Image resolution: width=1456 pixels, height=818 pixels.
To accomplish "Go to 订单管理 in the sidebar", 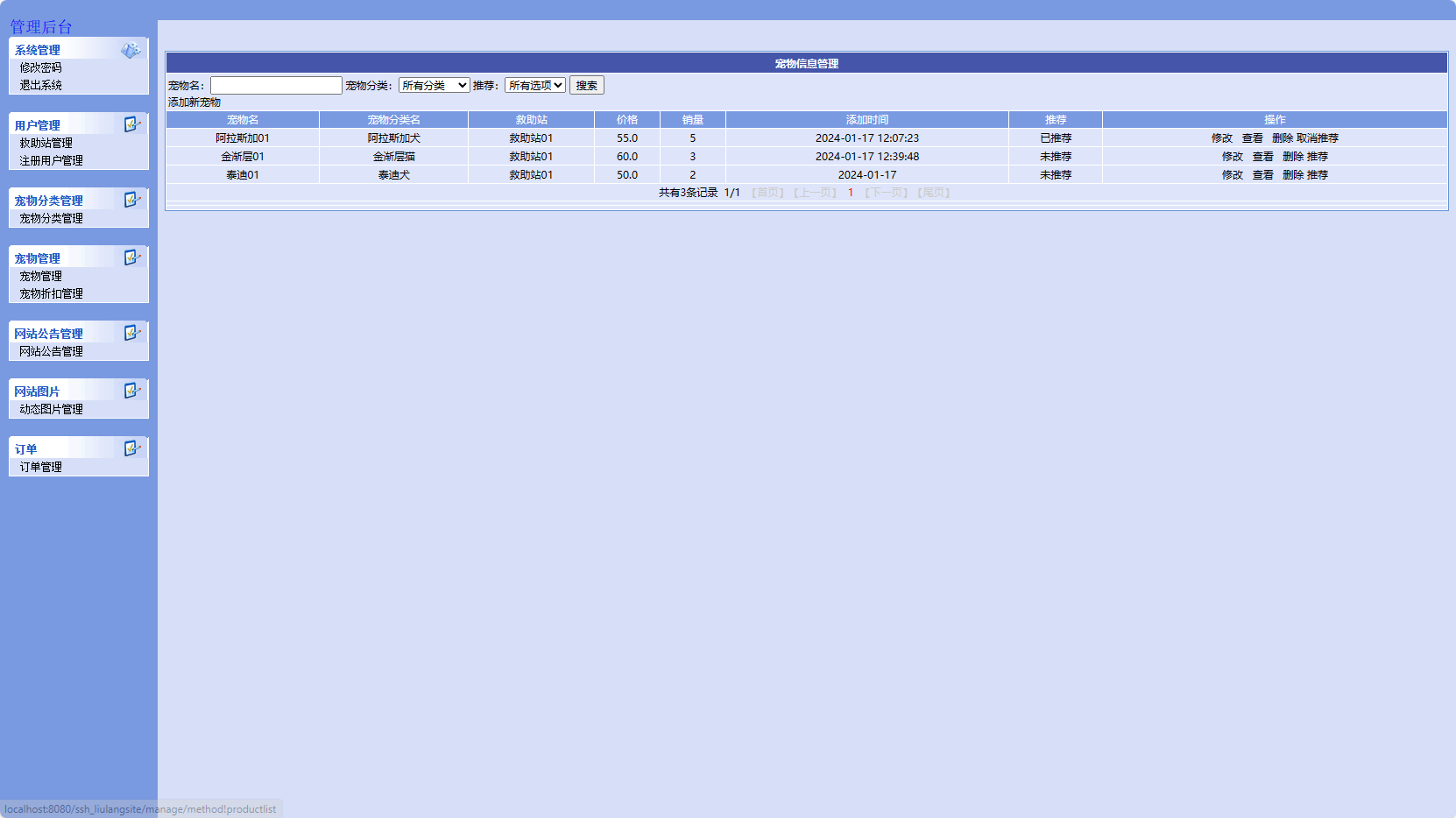I will [41, 467].
